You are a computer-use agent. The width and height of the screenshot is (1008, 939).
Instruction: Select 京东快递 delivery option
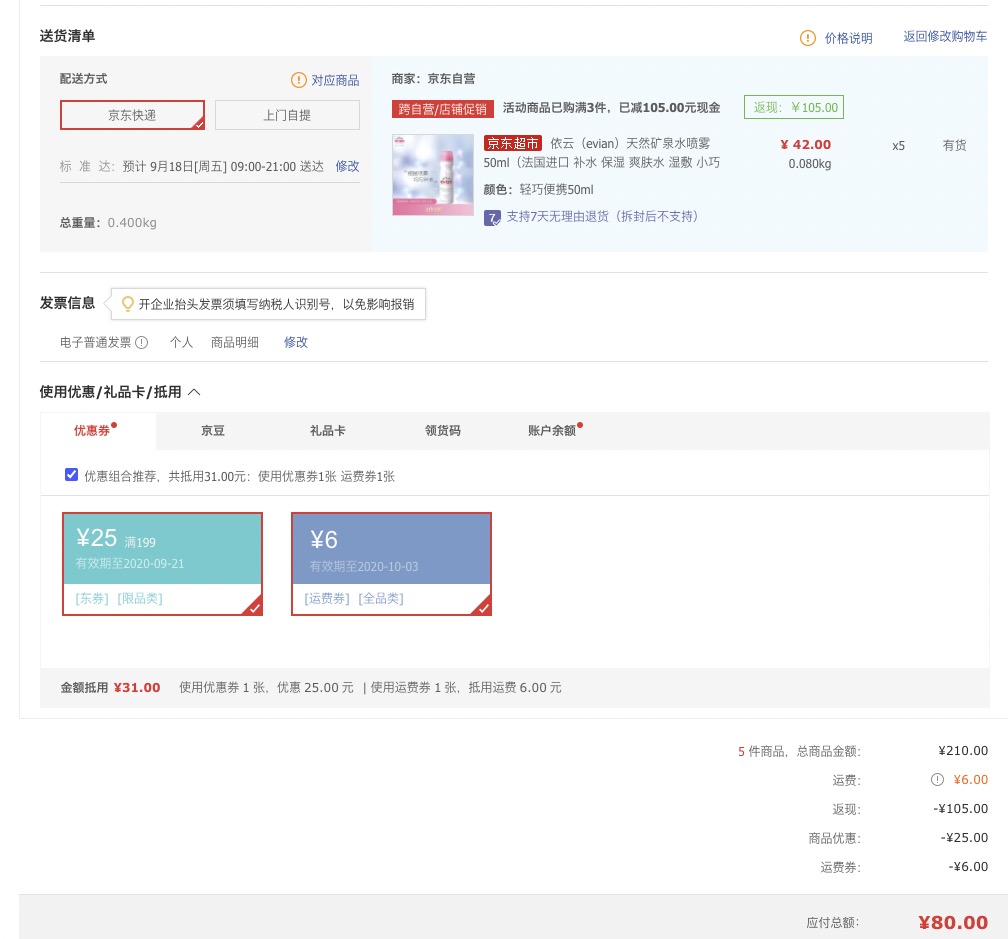tap(132, 115)
